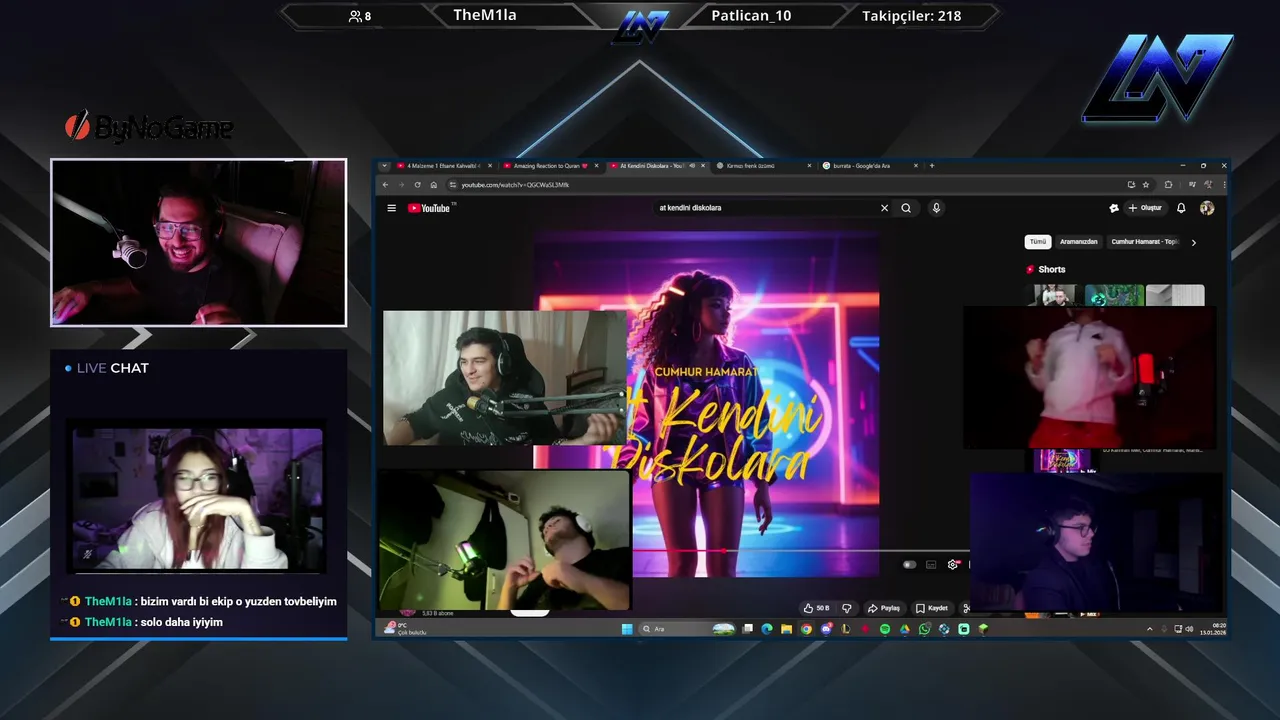Click the red video progress bar

(678, 550)
